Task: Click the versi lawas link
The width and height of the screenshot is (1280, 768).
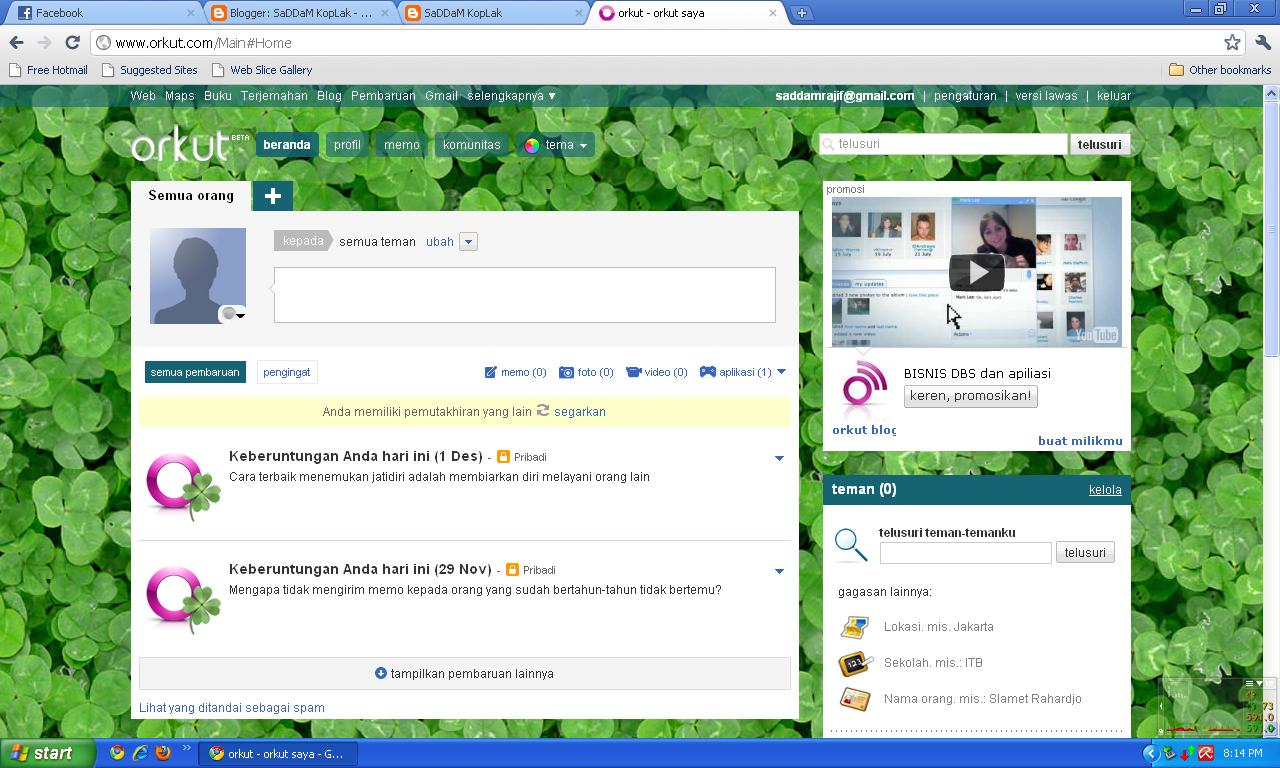Action: click(1046, 96)
